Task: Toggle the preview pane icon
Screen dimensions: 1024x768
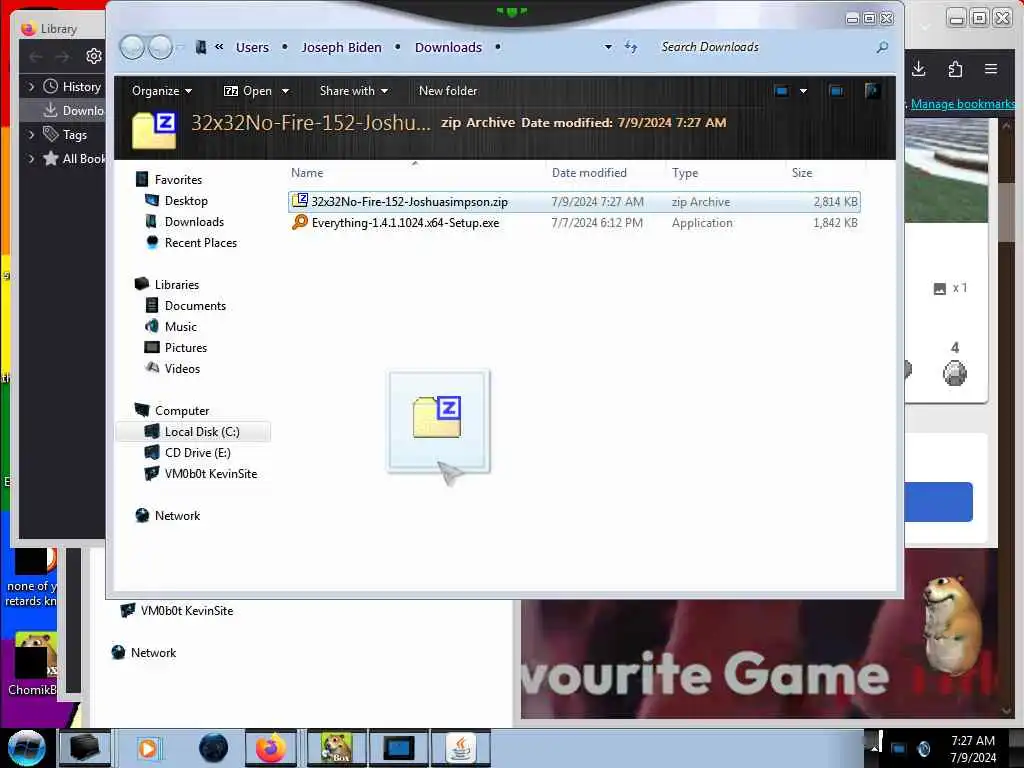Action: 836,91
